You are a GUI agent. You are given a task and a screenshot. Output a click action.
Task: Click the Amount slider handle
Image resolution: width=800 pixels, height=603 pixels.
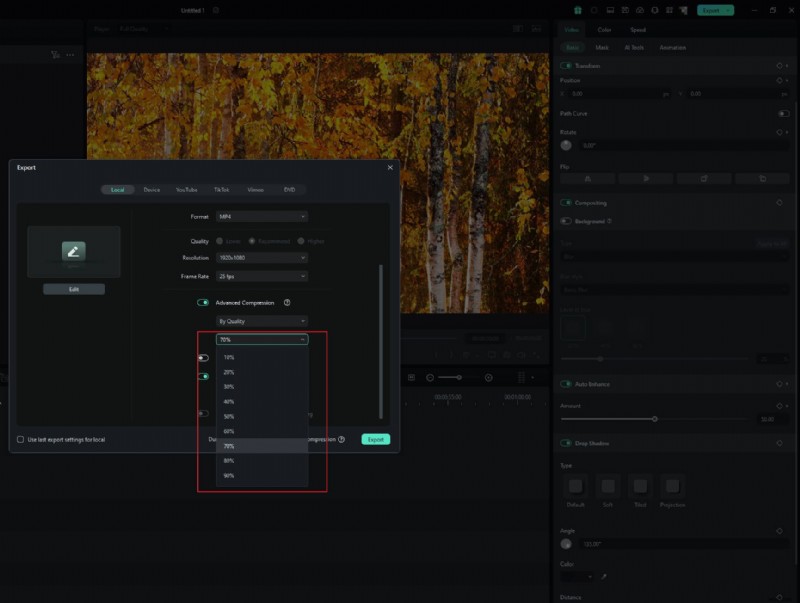point(655,419)
